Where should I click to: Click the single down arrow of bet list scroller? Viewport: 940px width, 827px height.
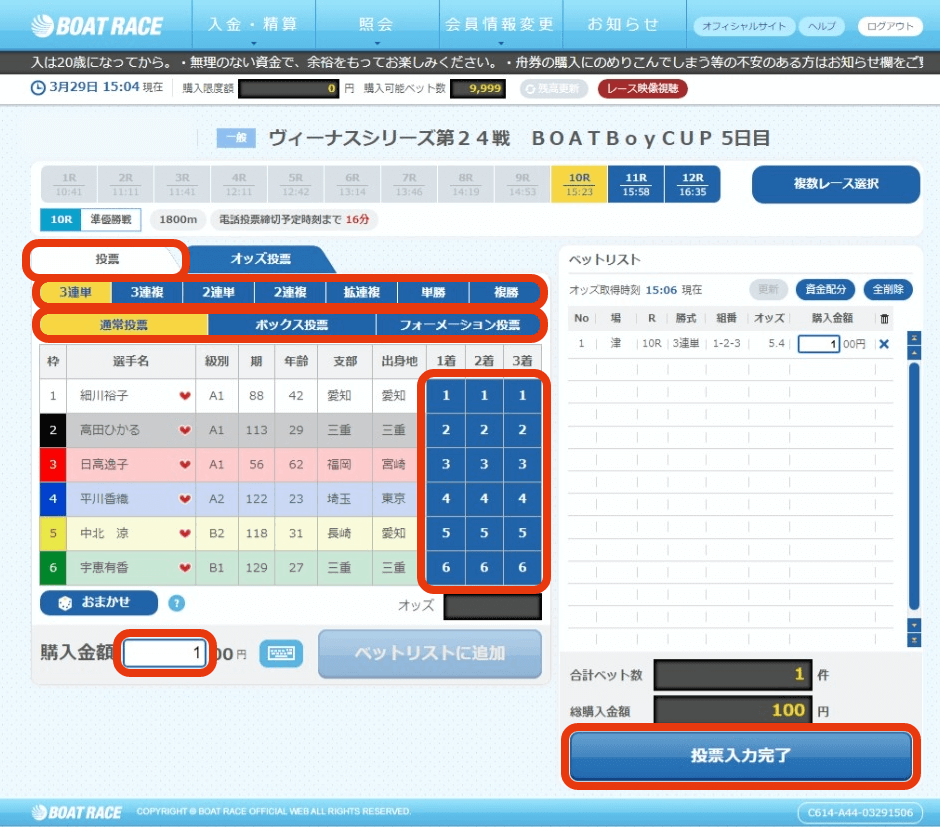914,625
